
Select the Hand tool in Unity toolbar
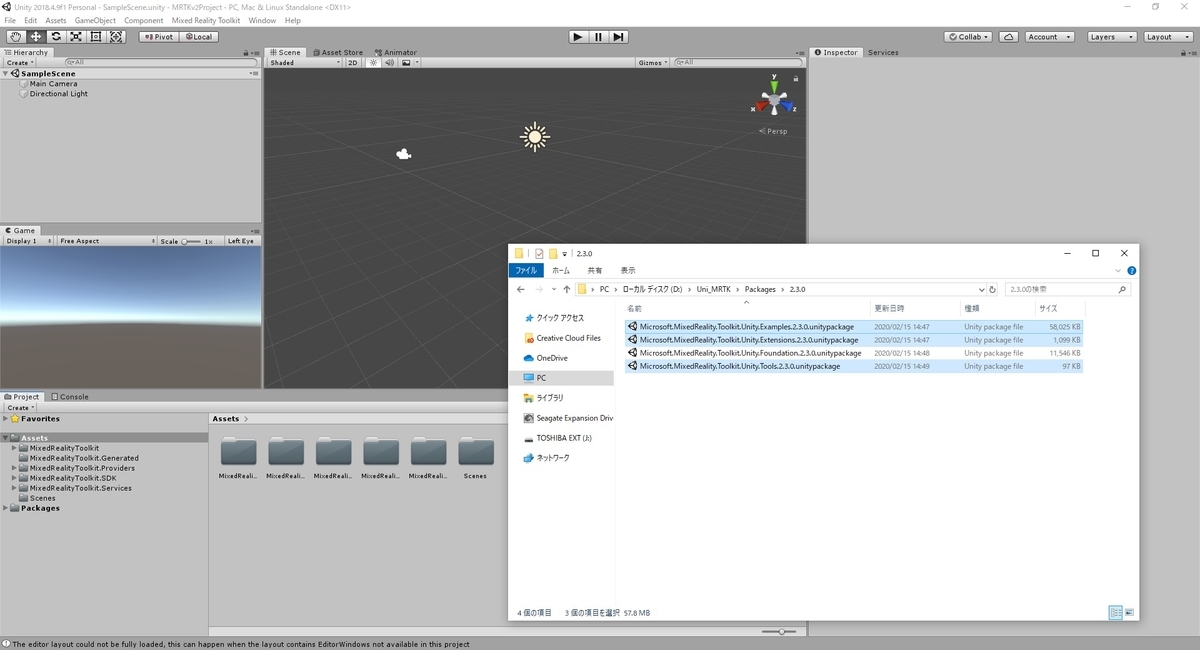point(15,37)
